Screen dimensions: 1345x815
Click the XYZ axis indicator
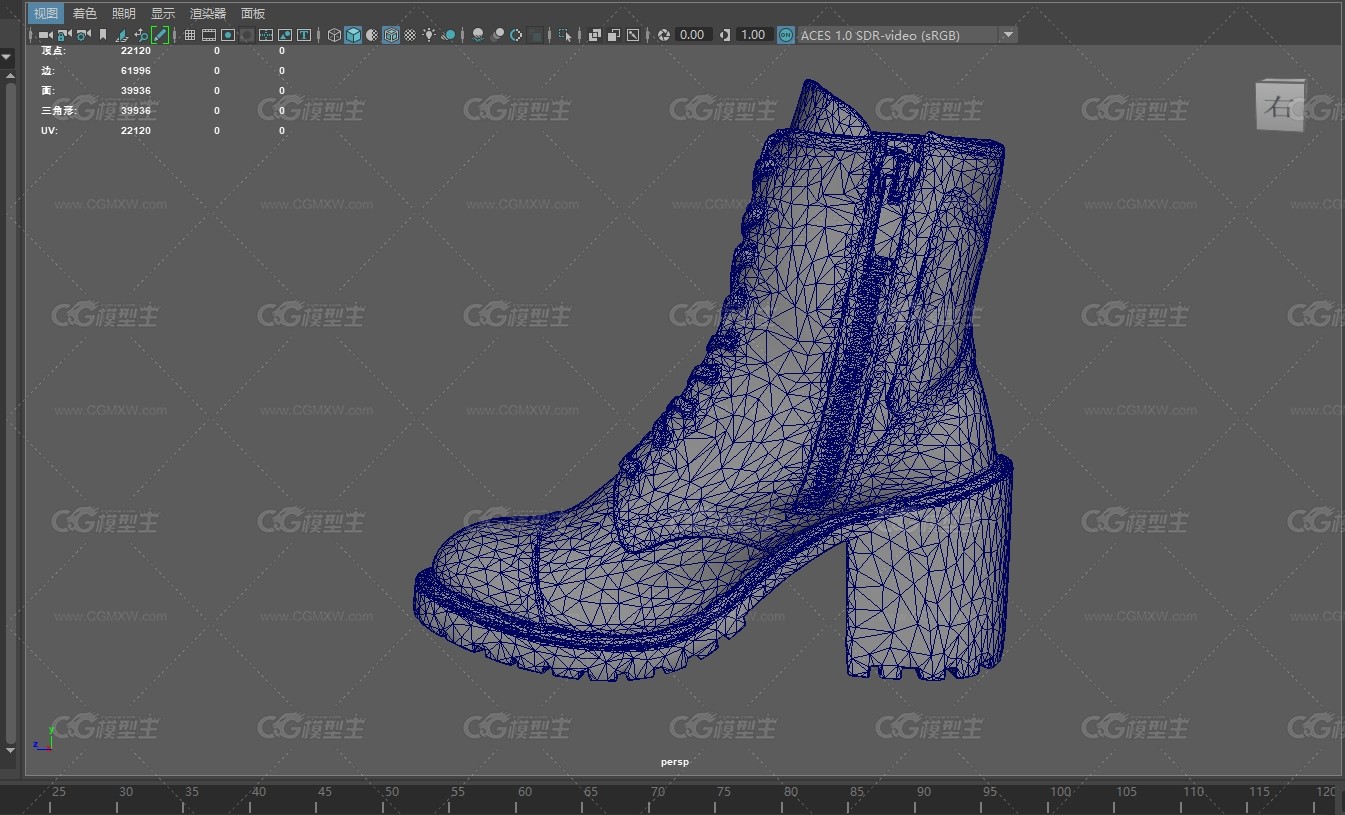(x=44, y=738)
